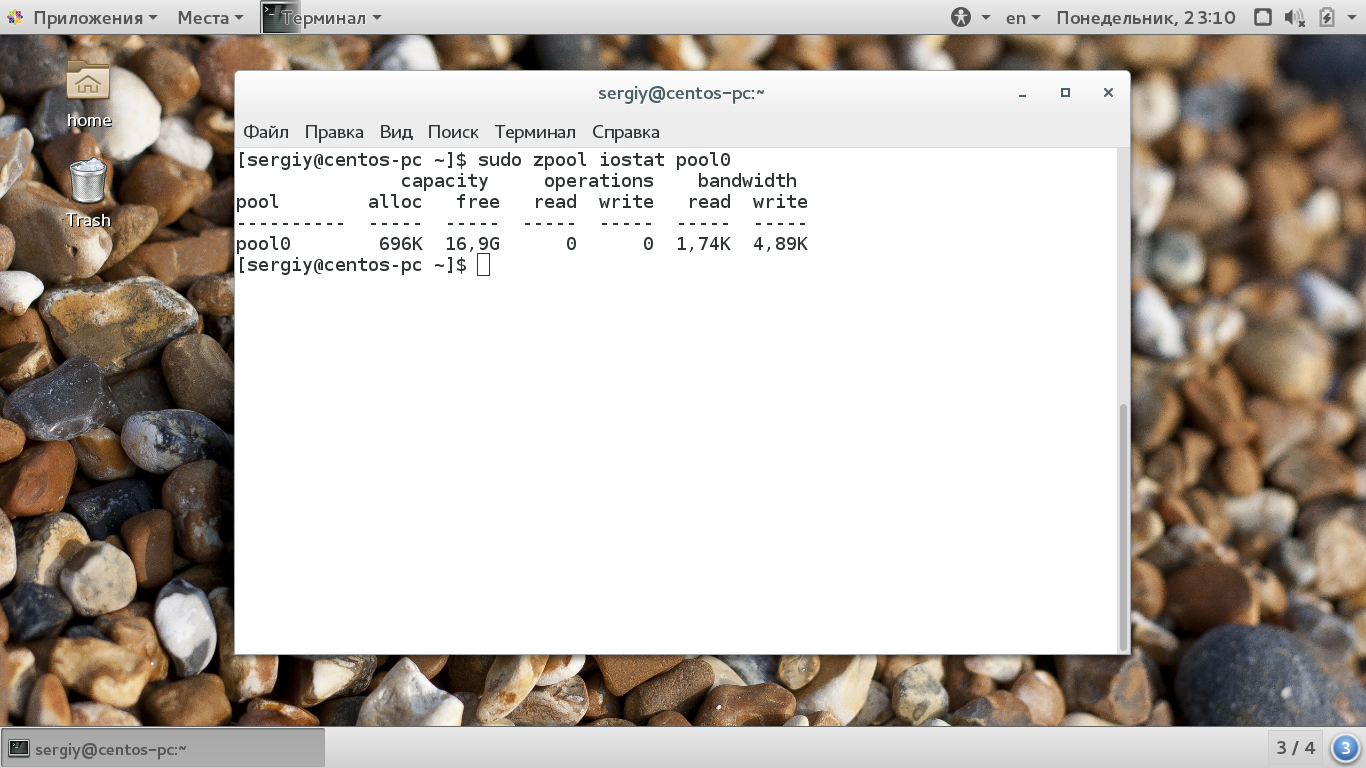The width and height of the screenshot is (1366, 768).
Task: Click the capacity column header
Action: click(x=444, y=181)
